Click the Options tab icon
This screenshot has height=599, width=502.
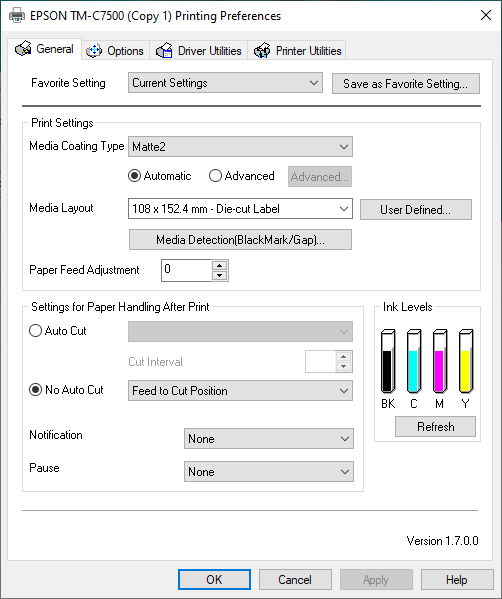[x=94, y=50]
